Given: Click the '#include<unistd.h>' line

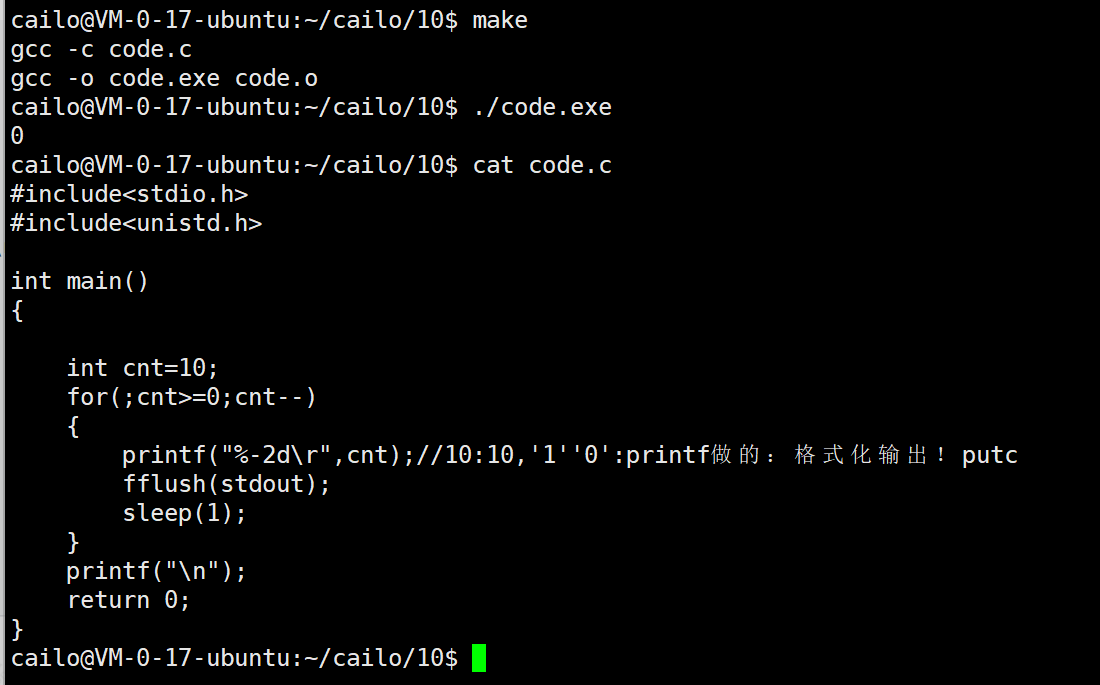Looking at the screenshot, I should [136, 223].
